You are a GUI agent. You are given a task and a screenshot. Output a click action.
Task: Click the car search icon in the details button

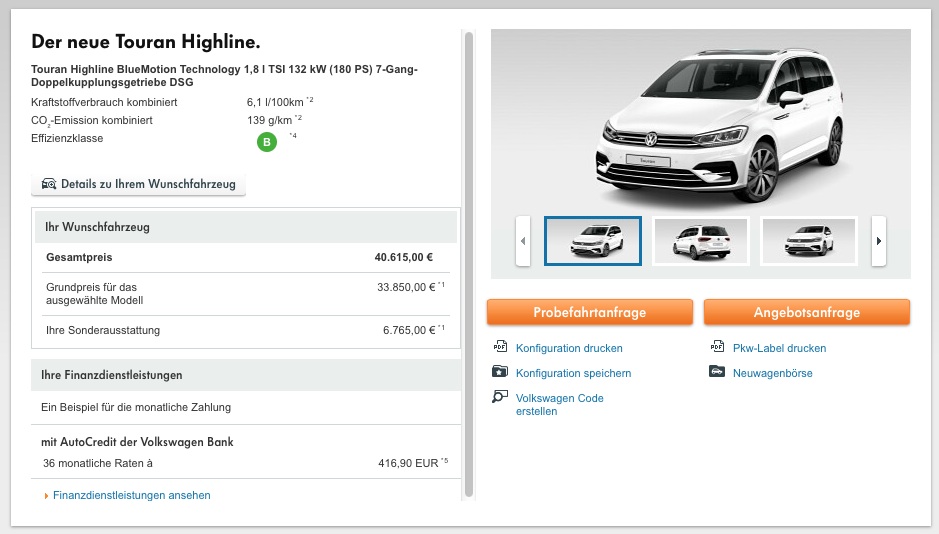[49, 184]
